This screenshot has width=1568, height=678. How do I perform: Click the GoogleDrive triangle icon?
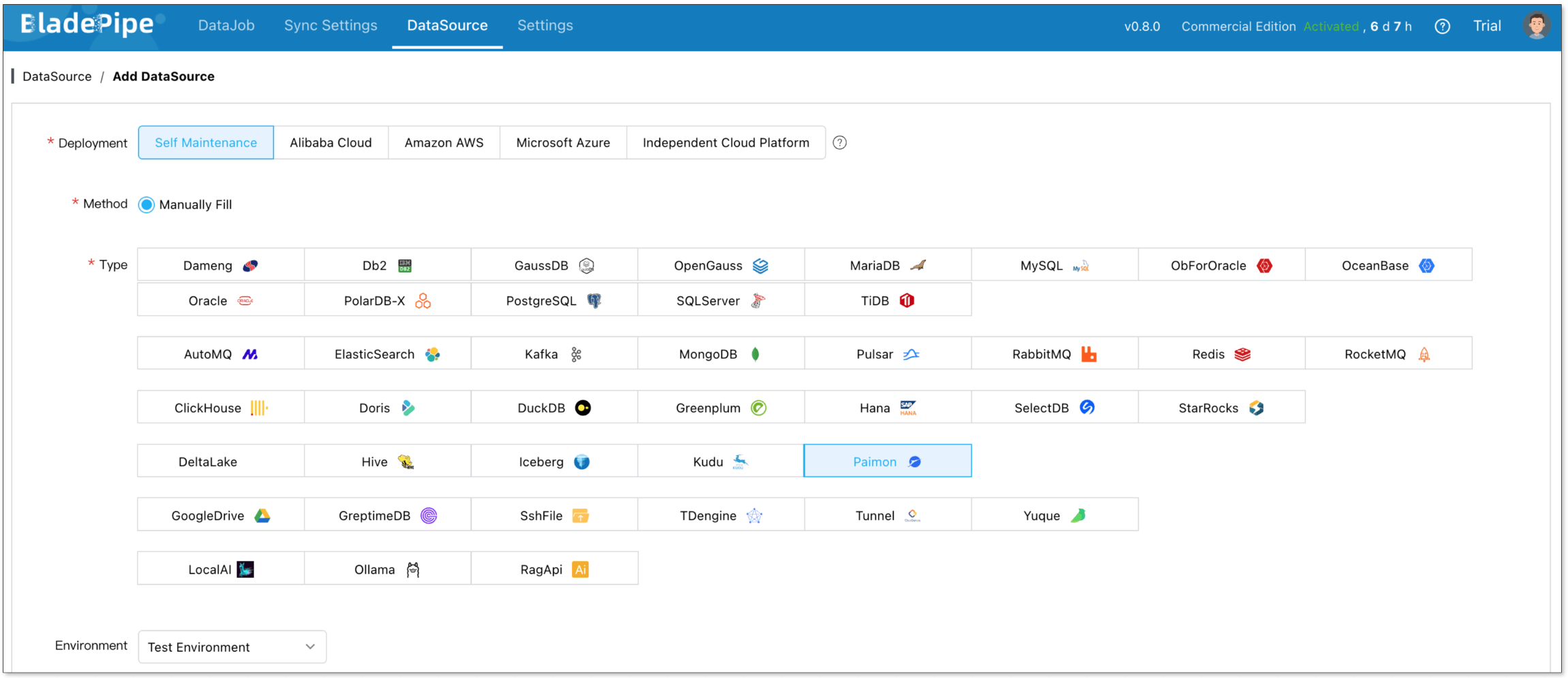click(x=262, y=516)
